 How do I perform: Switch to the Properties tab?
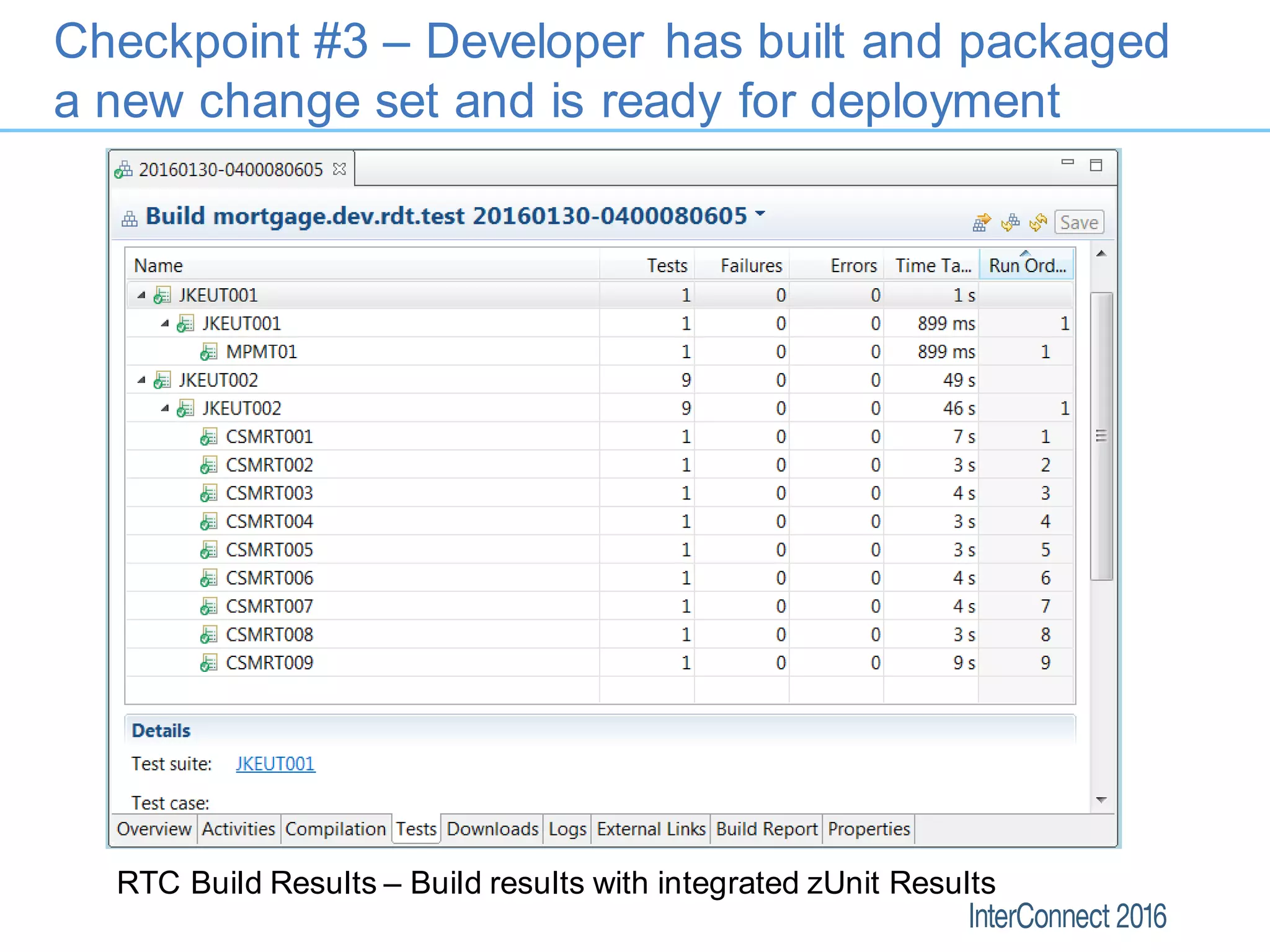point(869,829)
